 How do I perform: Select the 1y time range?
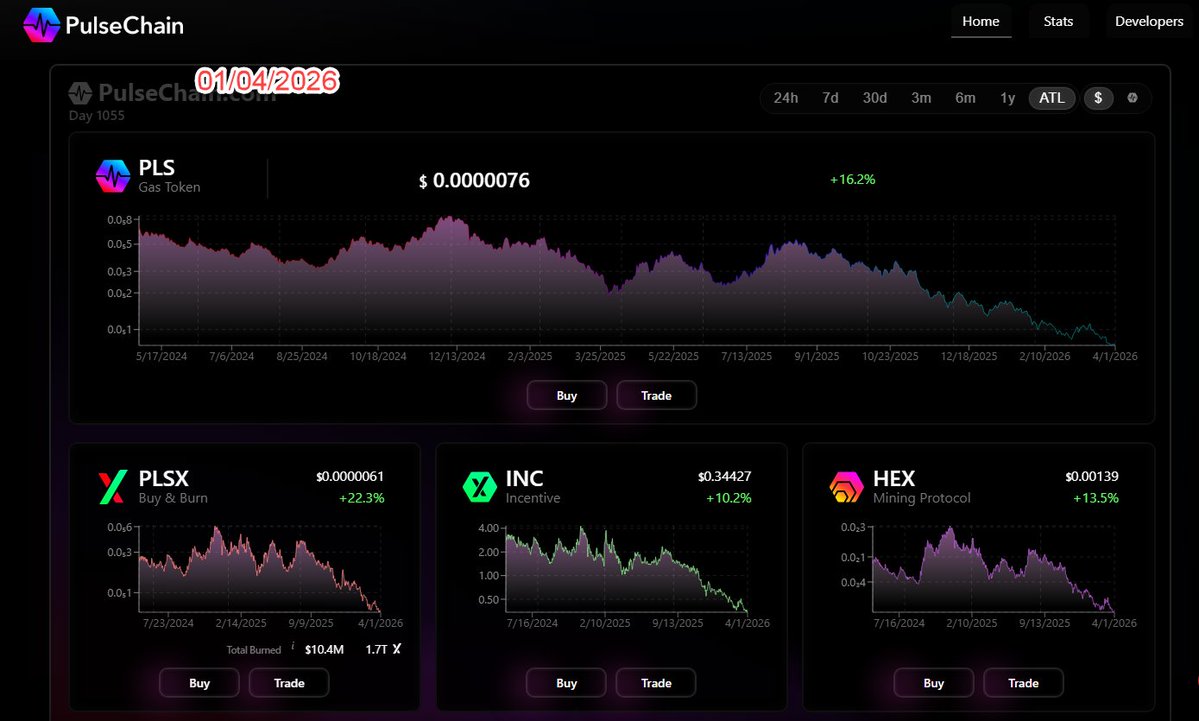tap(1008, 98)
